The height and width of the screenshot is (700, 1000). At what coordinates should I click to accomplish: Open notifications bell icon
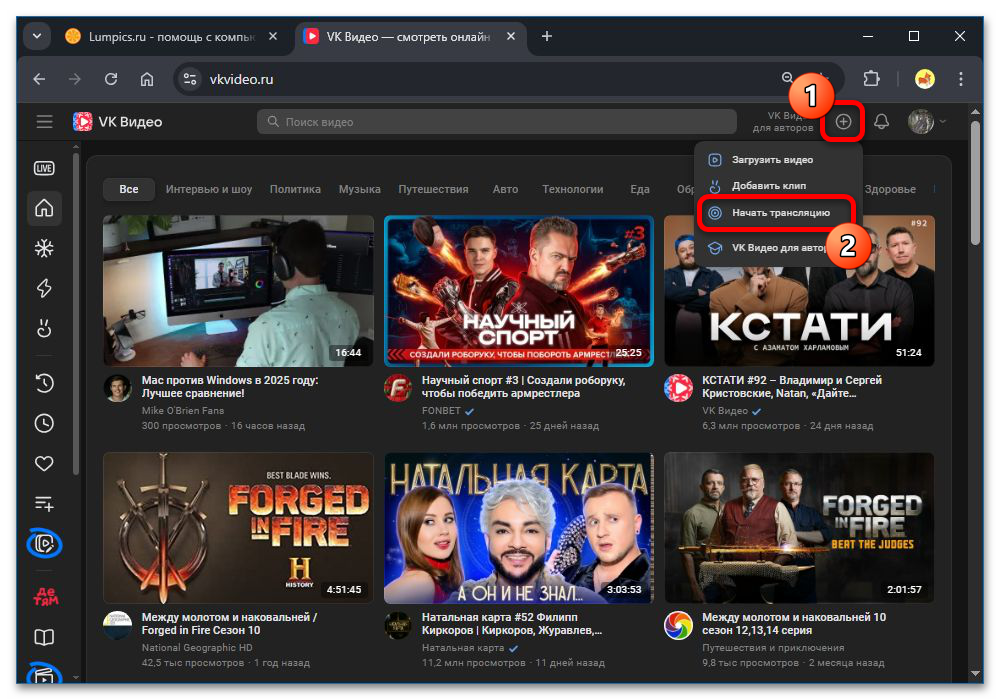click(x=881, y=121)
